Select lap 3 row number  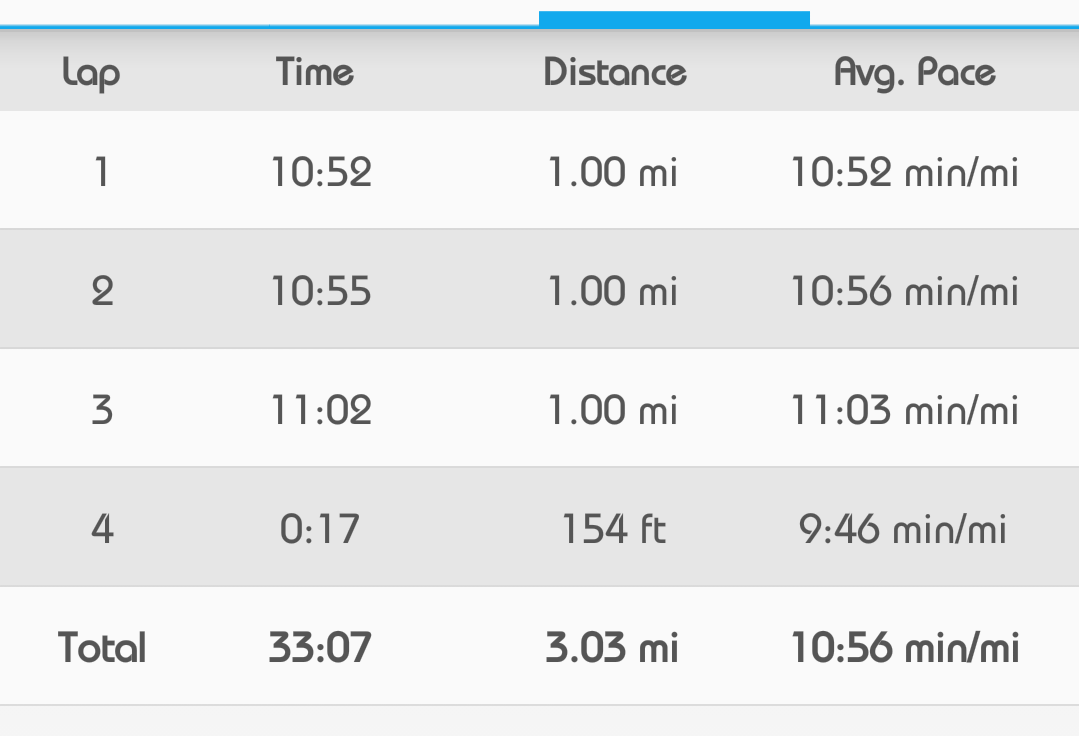point(102,410)
